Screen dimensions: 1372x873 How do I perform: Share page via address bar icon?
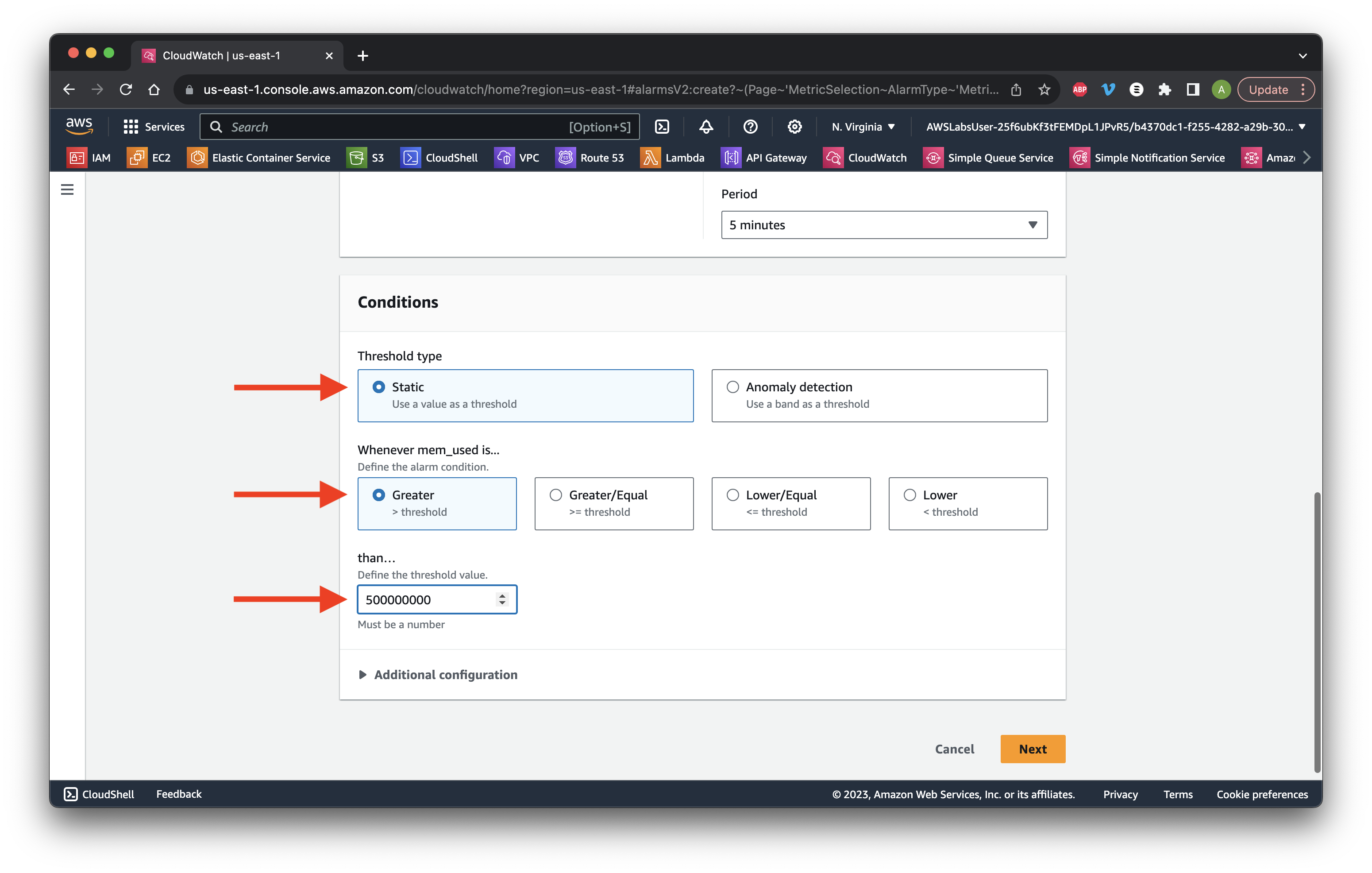[1016, 89]
